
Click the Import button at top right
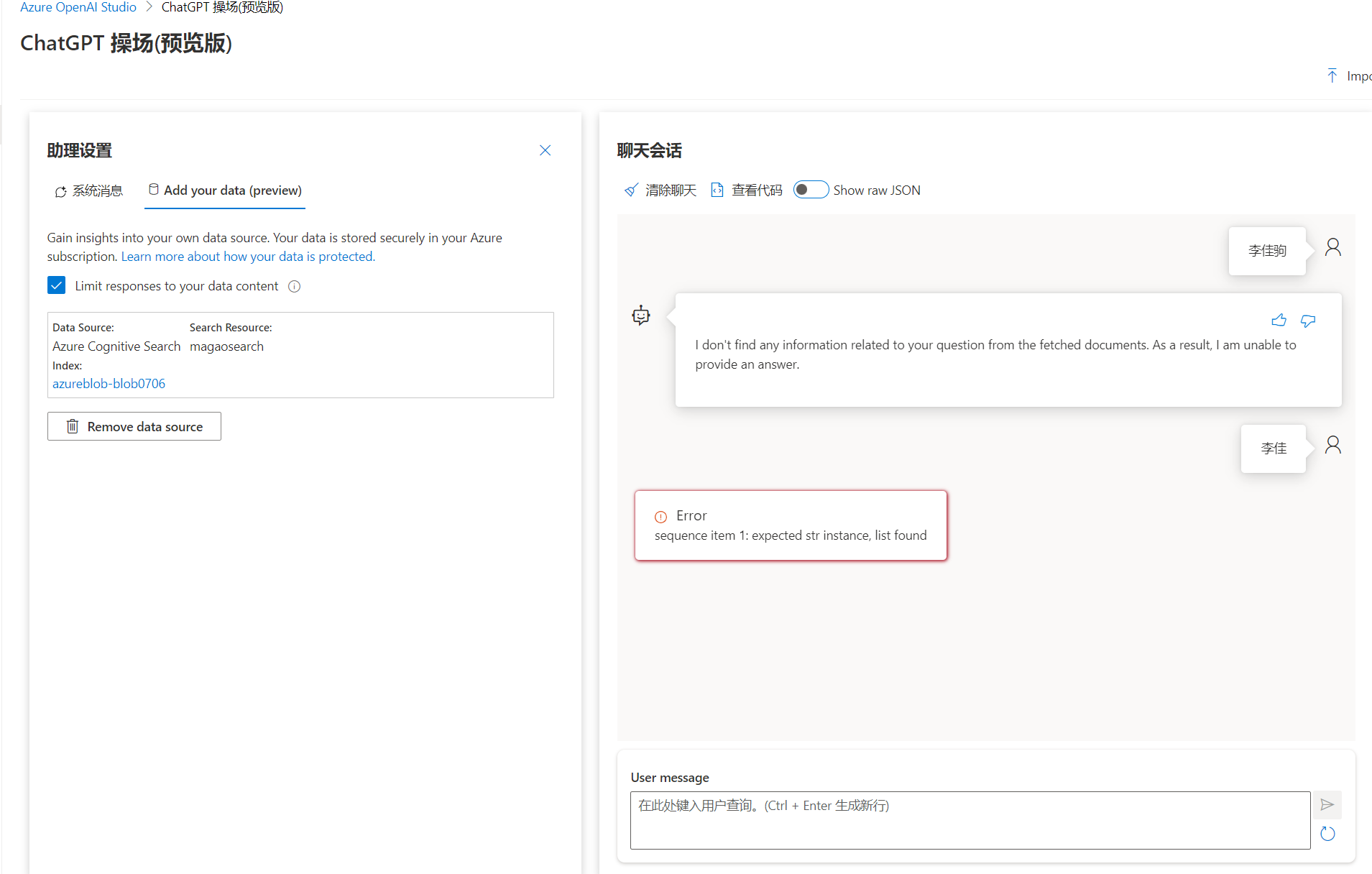(1348, 76)
